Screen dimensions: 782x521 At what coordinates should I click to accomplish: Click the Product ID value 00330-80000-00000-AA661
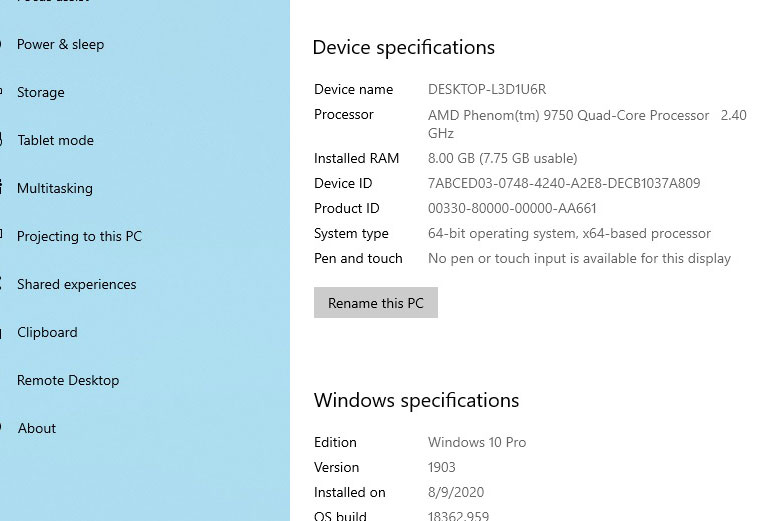(x=512, y=208)
